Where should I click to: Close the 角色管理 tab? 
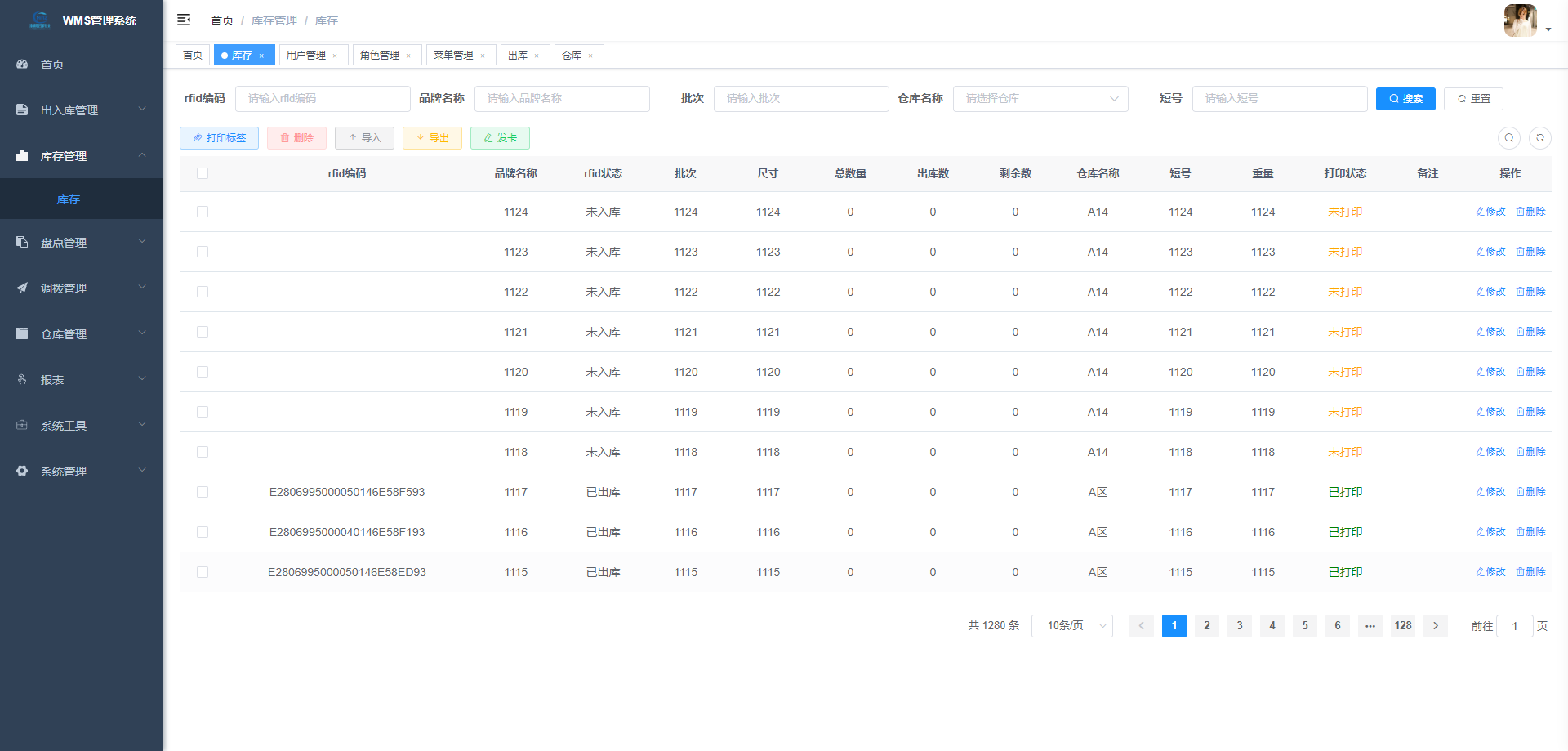pyautogui.click(x=408, y=56)
